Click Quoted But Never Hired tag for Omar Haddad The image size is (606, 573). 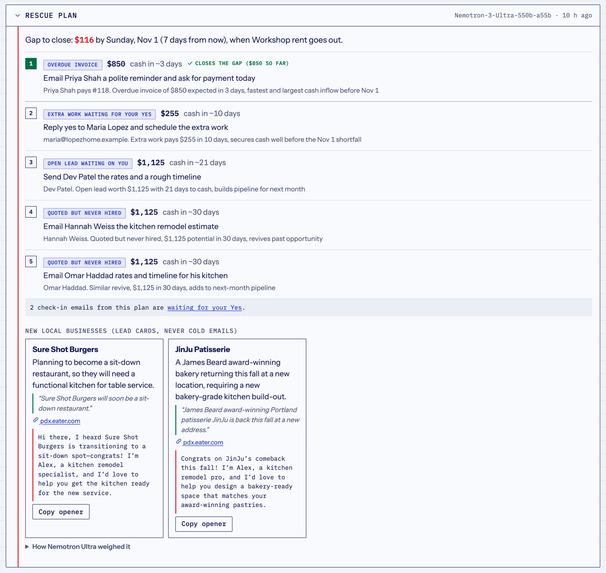[x=84, y=262]
